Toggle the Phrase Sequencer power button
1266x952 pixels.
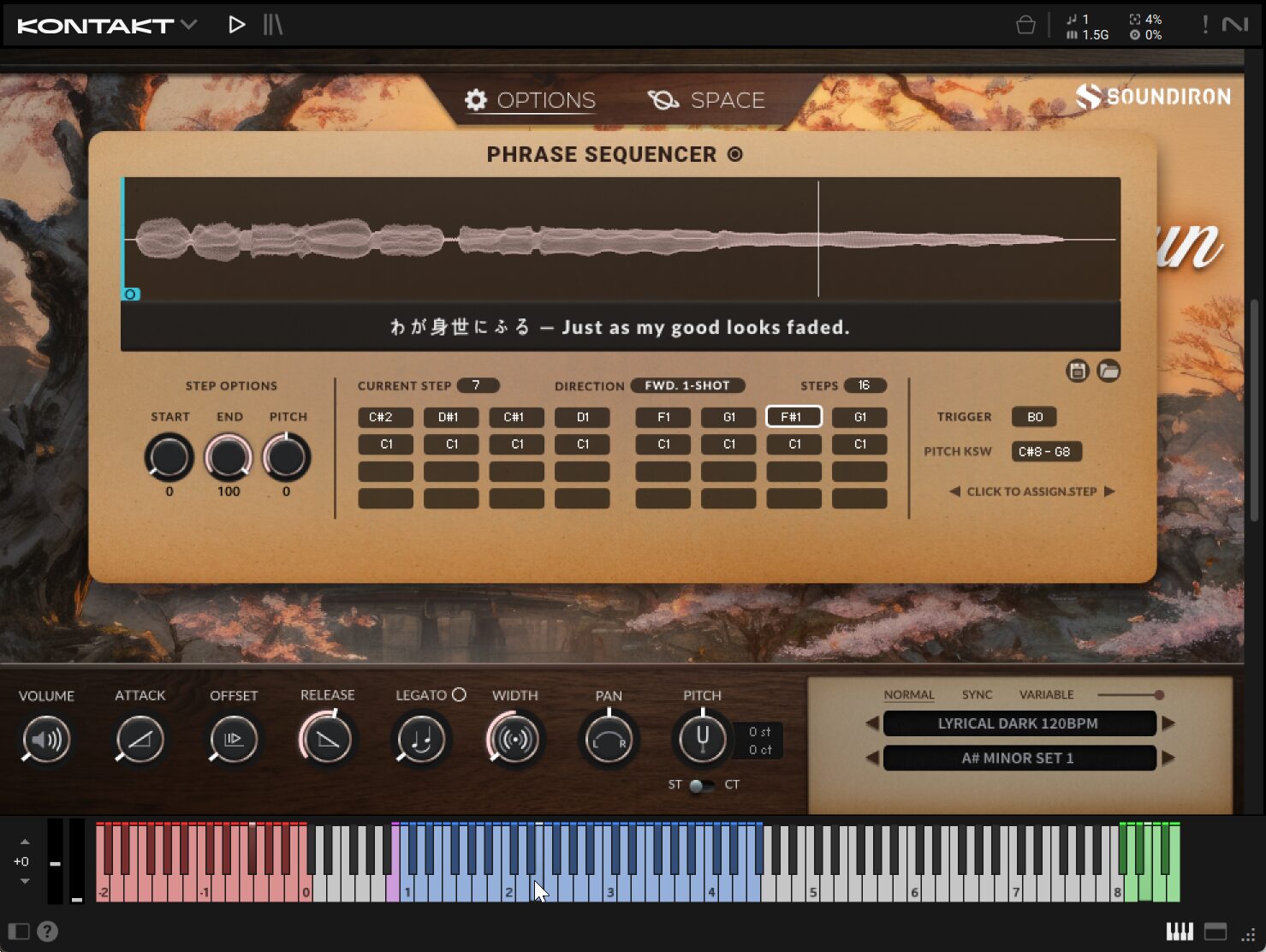click(735, 154)
